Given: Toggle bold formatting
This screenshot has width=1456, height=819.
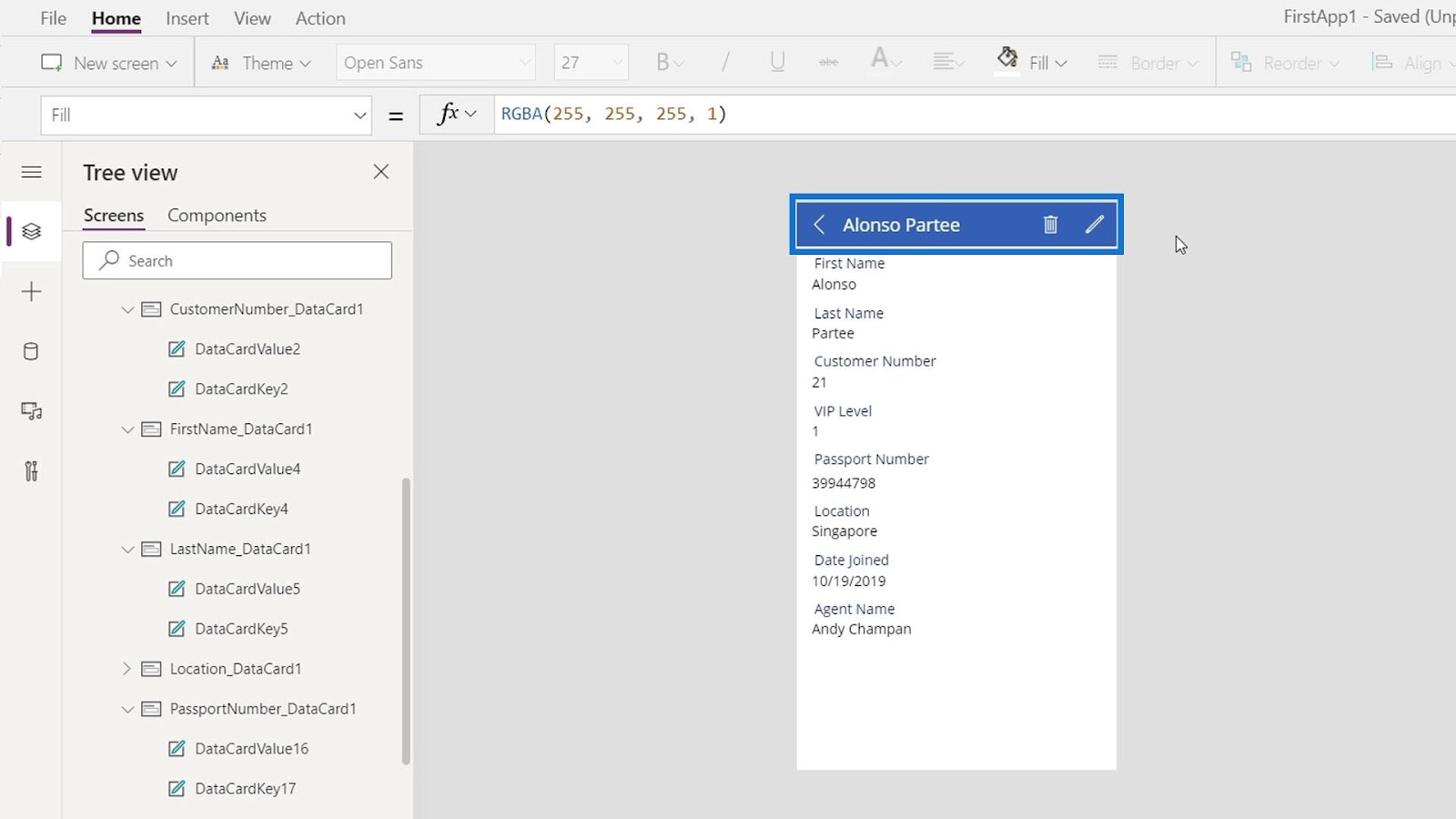Looking at the screenshot, I should click(x=670, y=62).
